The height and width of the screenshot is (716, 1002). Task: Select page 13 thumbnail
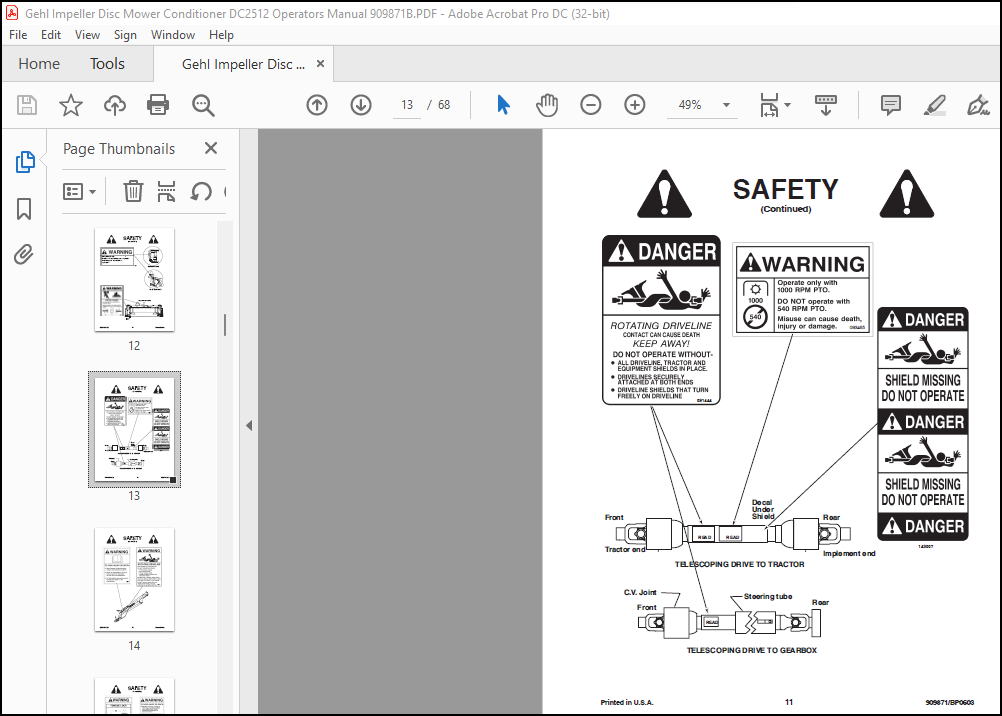click(x=134, y=429)
